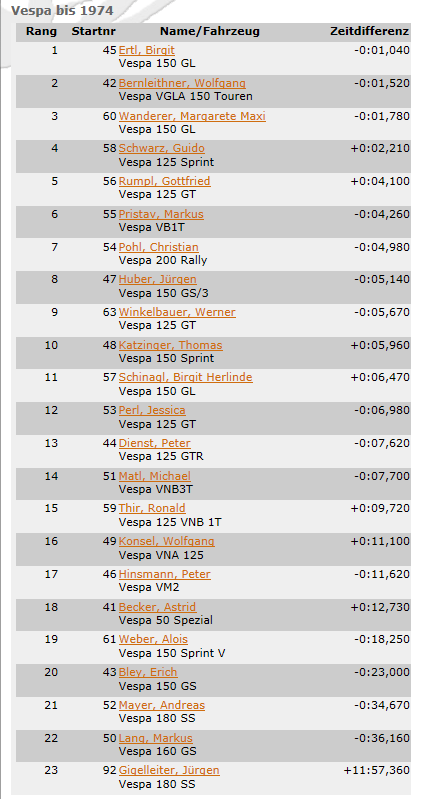This screenshot has height=799, width=425.
Task: Open Pohl, Christian rider page
Action: tap(158, 247)
